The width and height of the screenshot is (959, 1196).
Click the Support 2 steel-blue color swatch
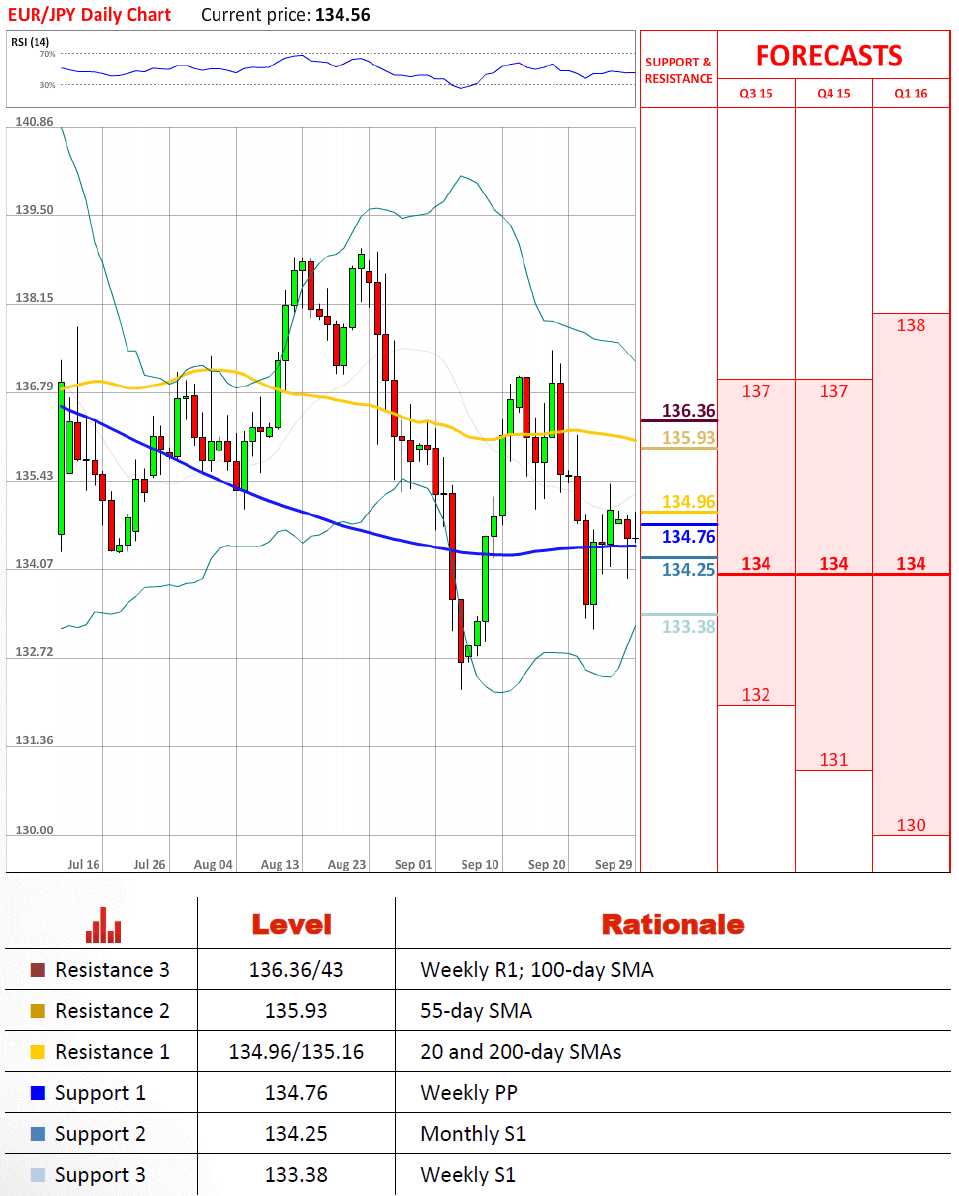click(37, 1134)
